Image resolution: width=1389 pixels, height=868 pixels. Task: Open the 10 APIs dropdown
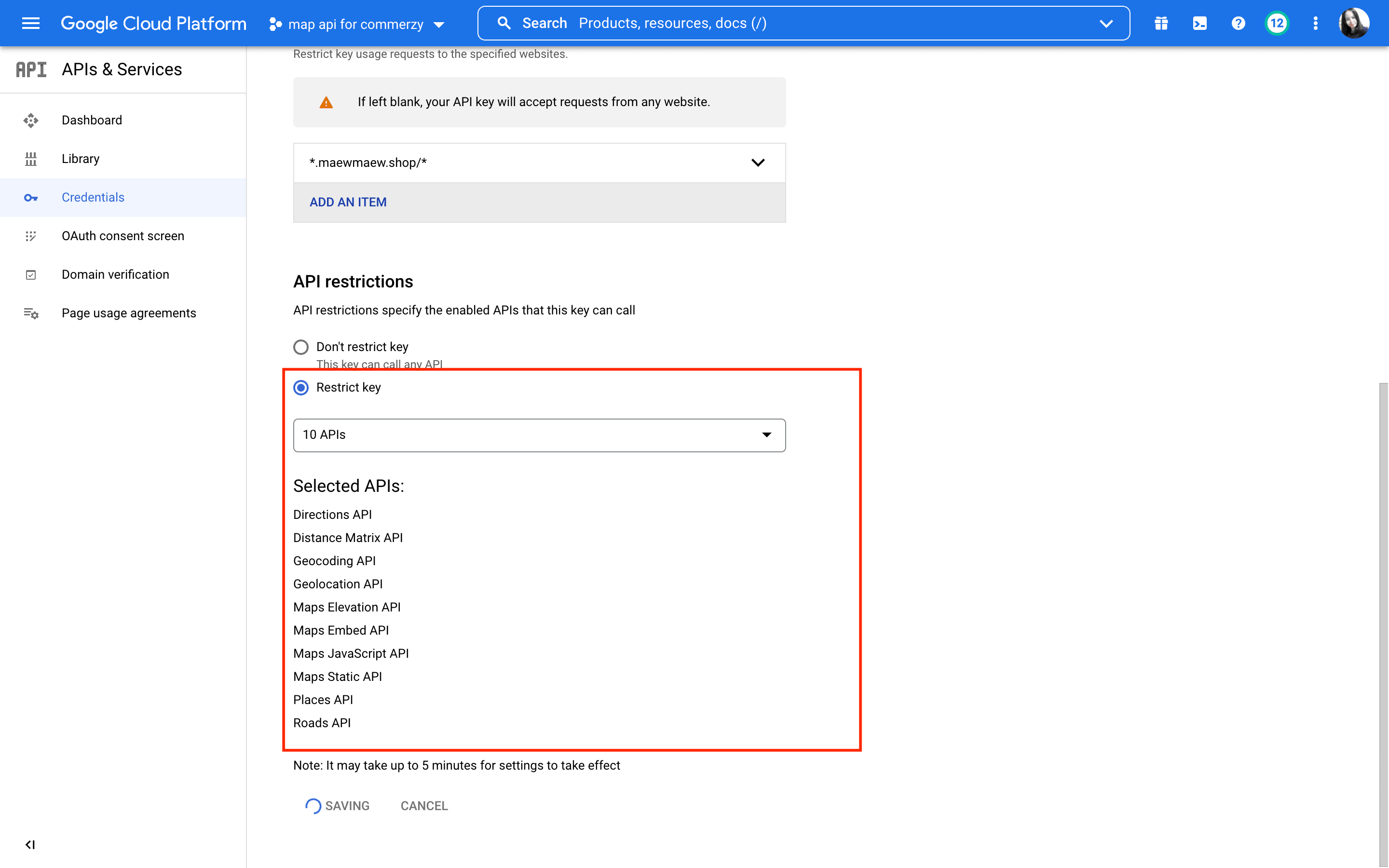539,435
